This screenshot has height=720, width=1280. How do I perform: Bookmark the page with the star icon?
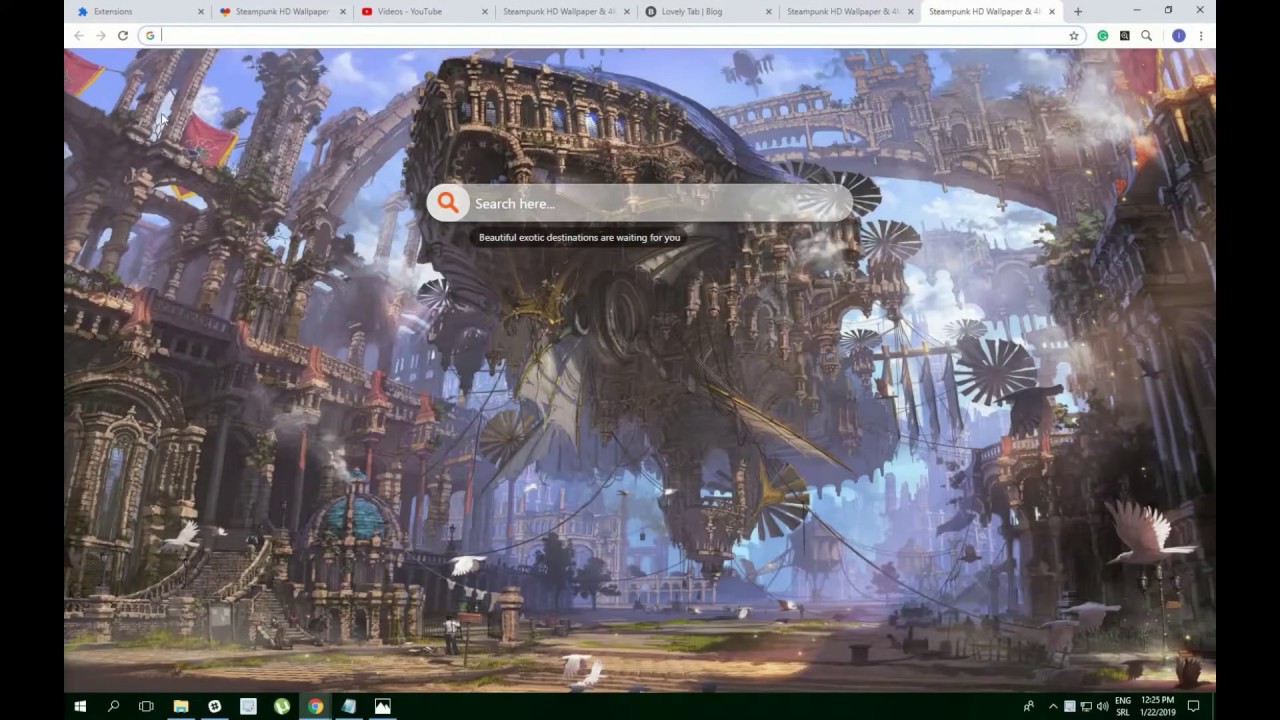point(1073,35)
